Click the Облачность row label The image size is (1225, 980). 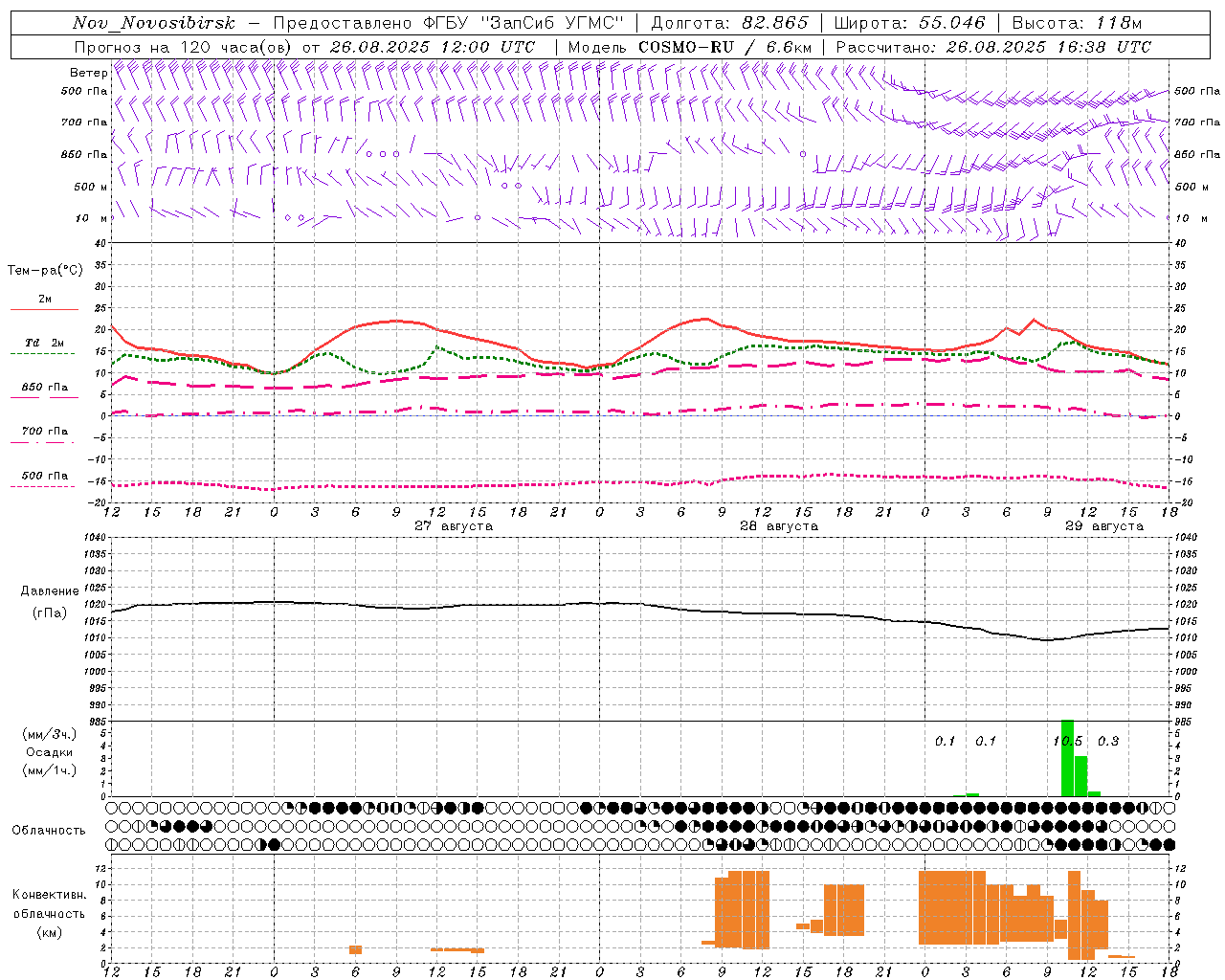pyautogui.click(x=49, y=831)
